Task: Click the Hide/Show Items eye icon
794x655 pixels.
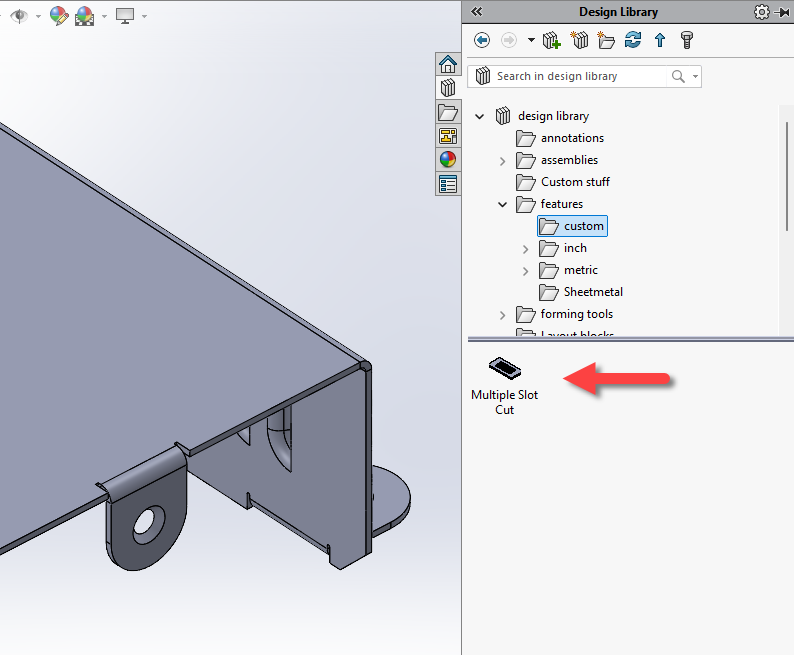Action: click(19, 16)
